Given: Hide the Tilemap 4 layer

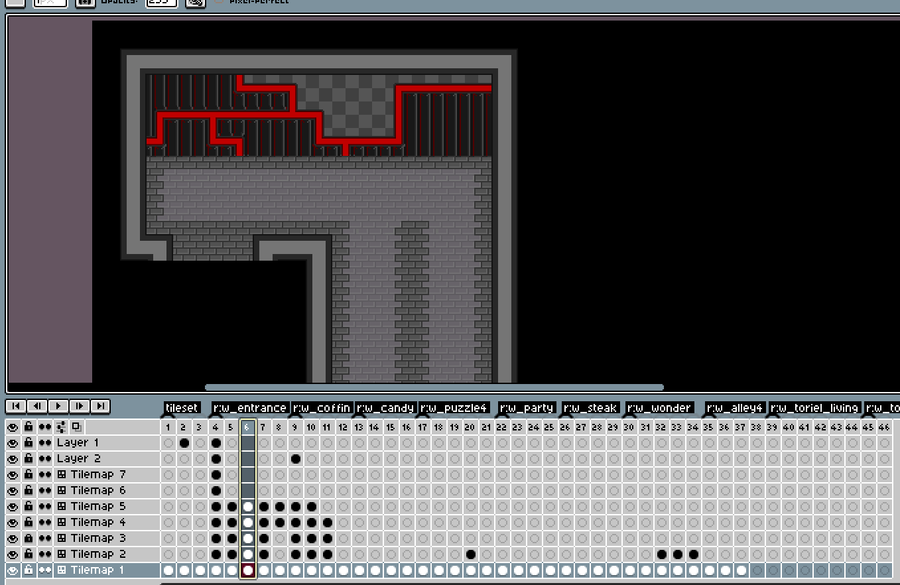Looking at the screenshot, I should [x=12, y=522].
